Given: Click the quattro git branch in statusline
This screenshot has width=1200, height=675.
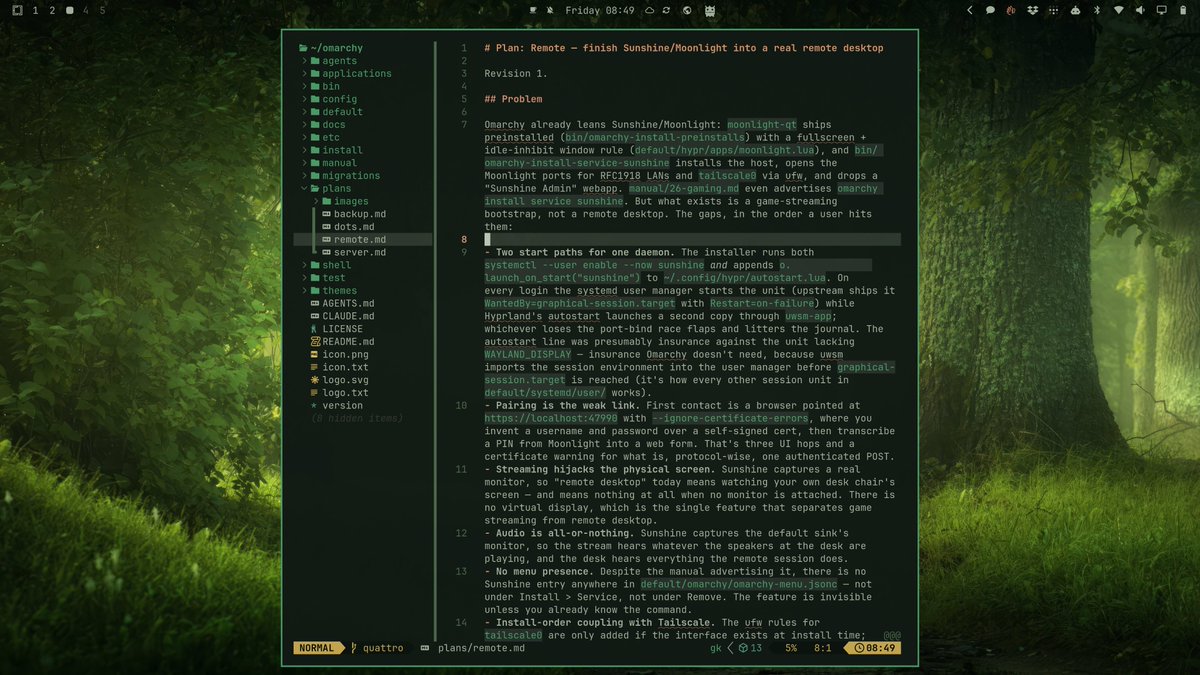Looking at the screenshot, I should coord(377,648).
